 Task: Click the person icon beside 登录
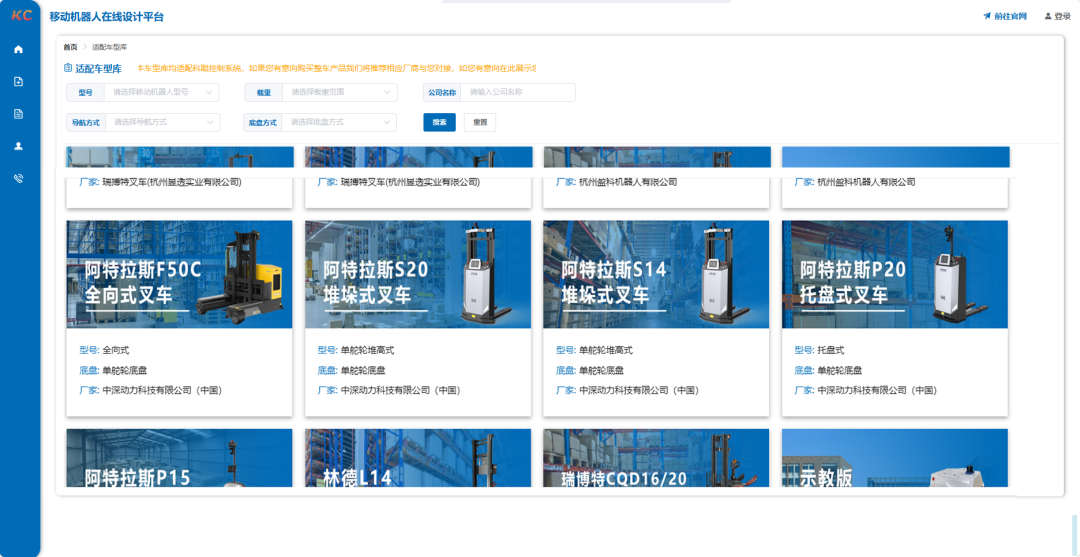pyautogui.click(x=1048, y=16)
